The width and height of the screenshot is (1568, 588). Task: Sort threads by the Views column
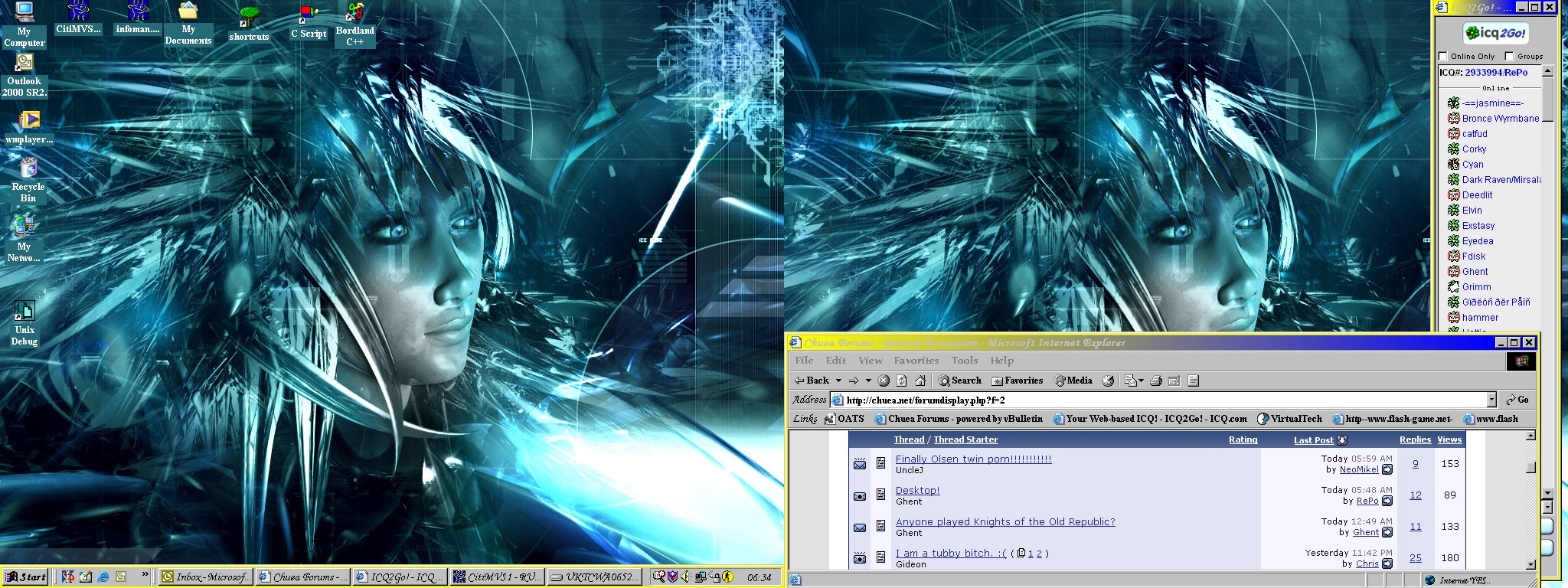1449,439
